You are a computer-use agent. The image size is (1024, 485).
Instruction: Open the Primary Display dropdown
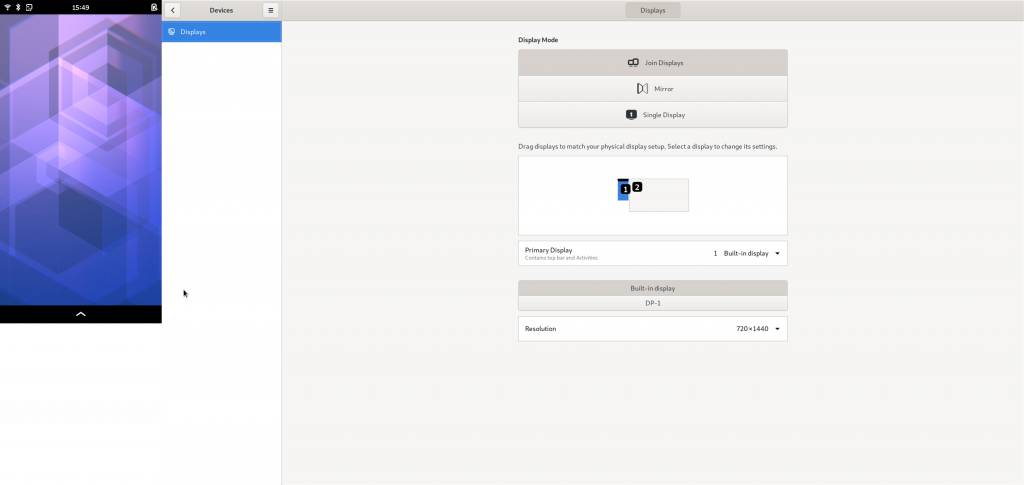click(652, 253)
